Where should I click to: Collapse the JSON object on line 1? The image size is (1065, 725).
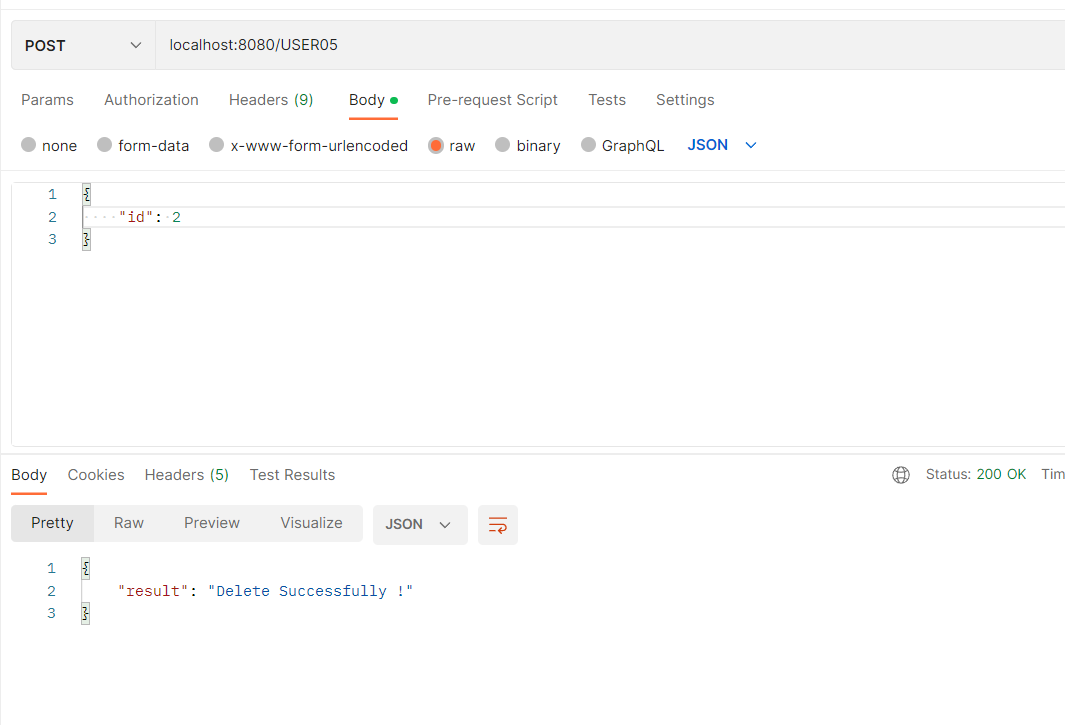(86, 194)
